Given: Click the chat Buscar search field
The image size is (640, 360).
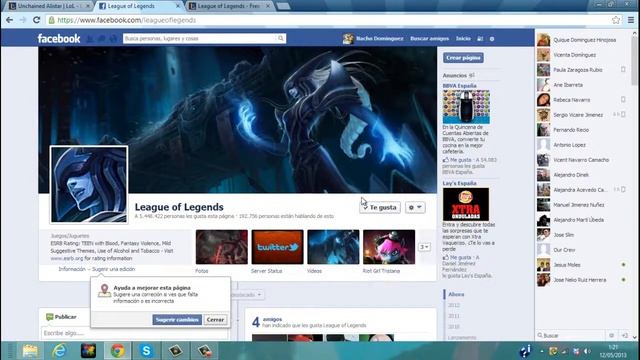Looking at the screenshot, I should pyautogui.click(x=571, y=336).
